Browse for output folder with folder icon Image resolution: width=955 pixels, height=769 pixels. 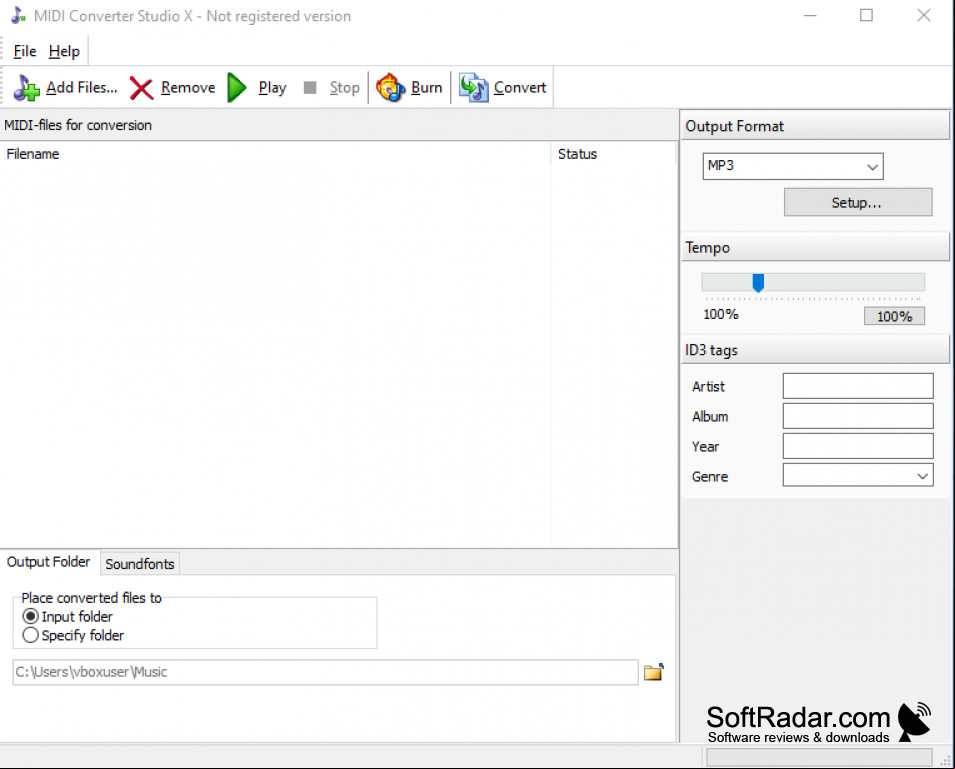pyautogui.click(x=654, y=672)
